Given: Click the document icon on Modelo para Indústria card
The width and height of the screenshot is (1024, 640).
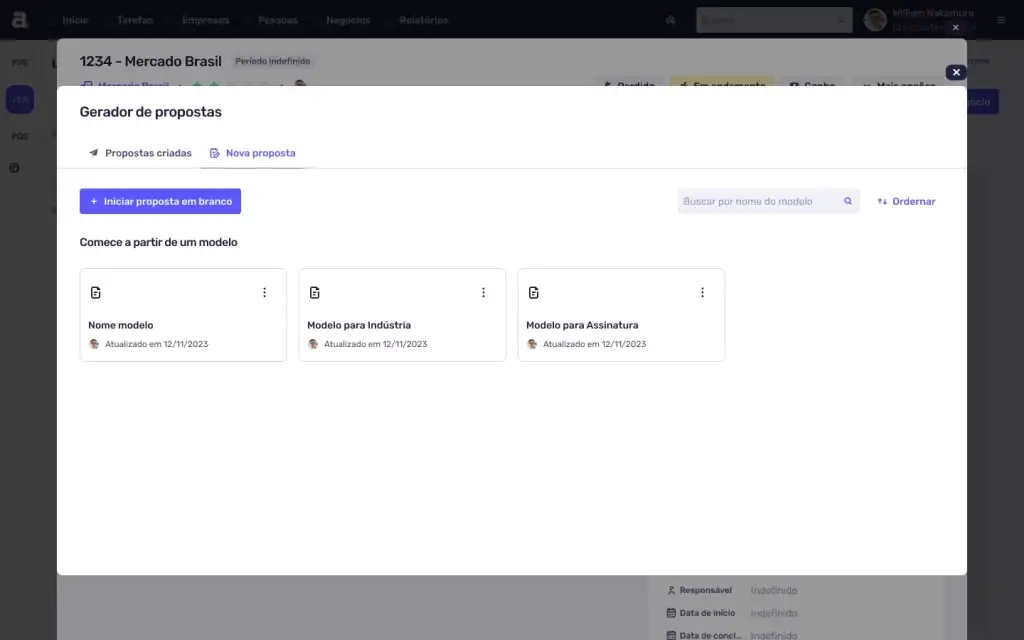Looking at the screenshot, I should [x=314, y=292].
